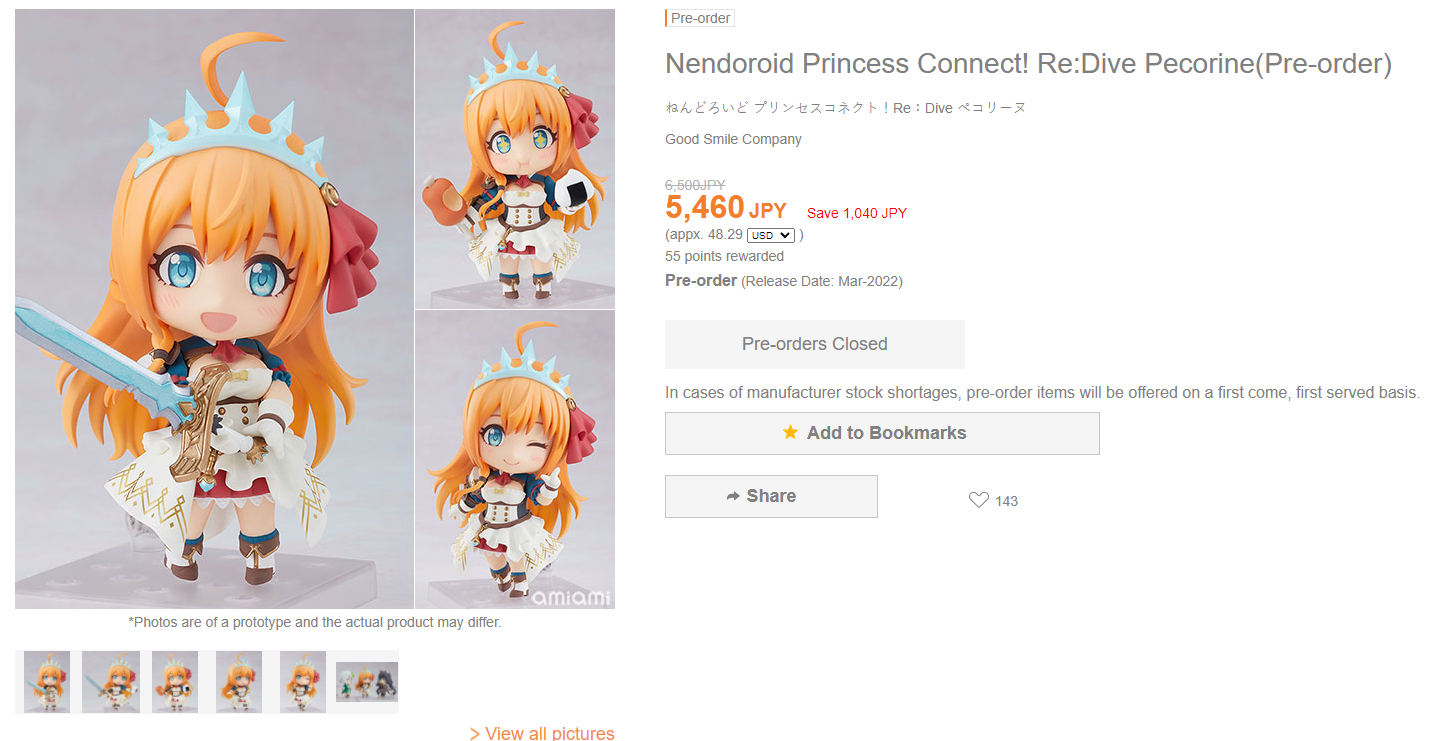Open the upper-right eating-pose product image
Image resolution: width=1432 pixels, height=741 pixels.
pyautogui.click(x=515, y=158)
